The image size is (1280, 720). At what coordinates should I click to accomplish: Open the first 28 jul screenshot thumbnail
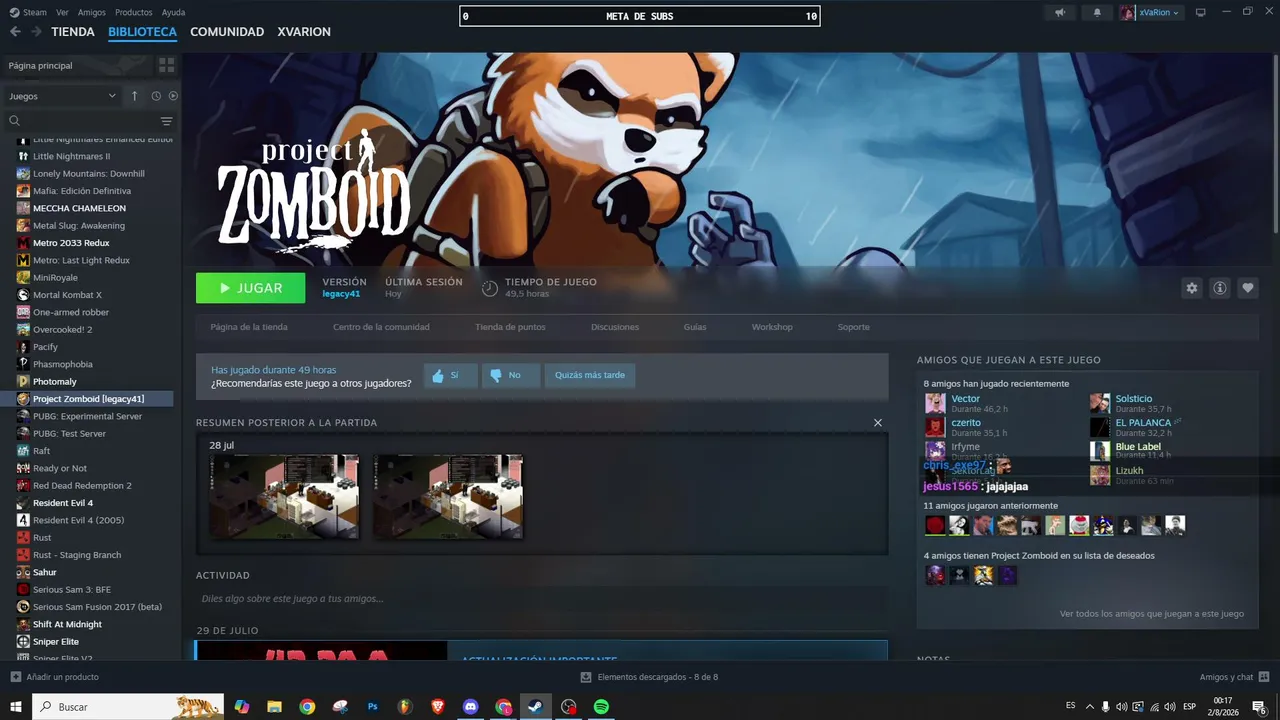[x=284, y=497]
